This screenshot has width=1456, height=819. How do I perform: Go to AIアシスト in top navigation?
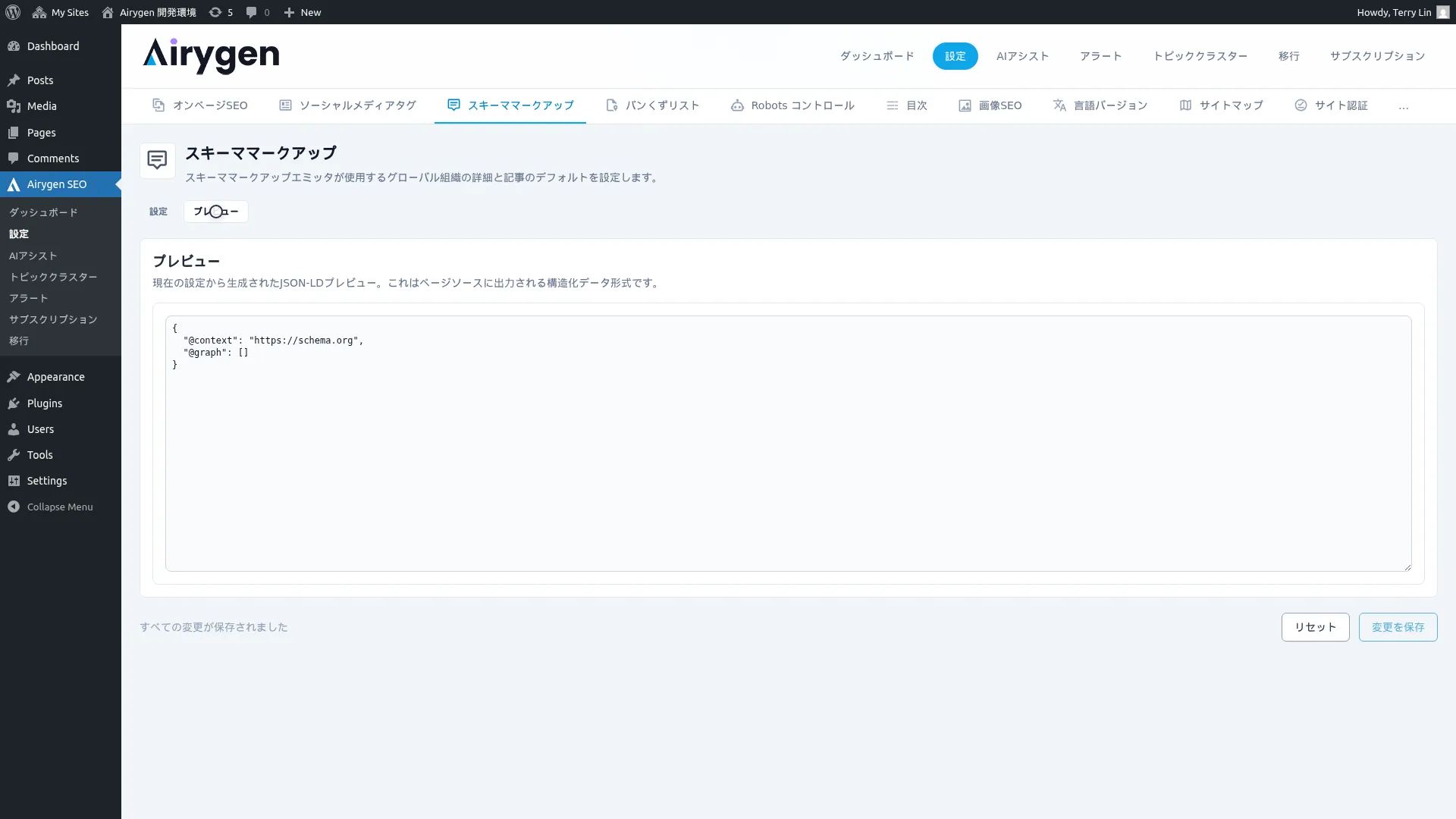pyautogui.click(x=1023, y=56)
